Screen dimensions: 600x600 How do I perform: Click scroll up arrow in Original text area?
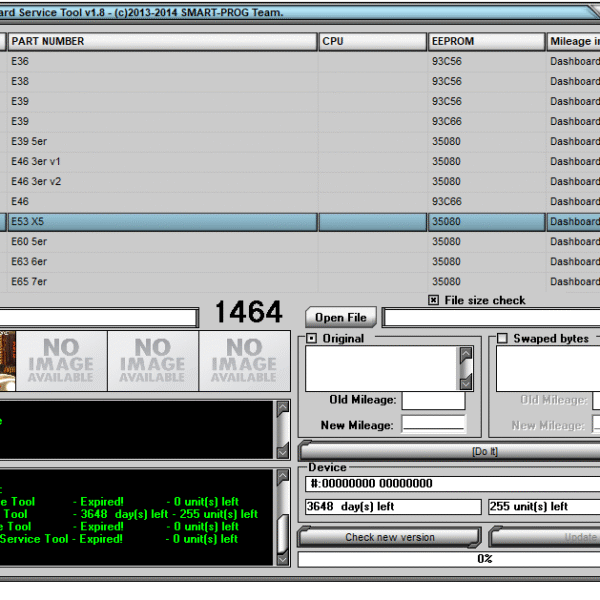click(x=466, y=354)
